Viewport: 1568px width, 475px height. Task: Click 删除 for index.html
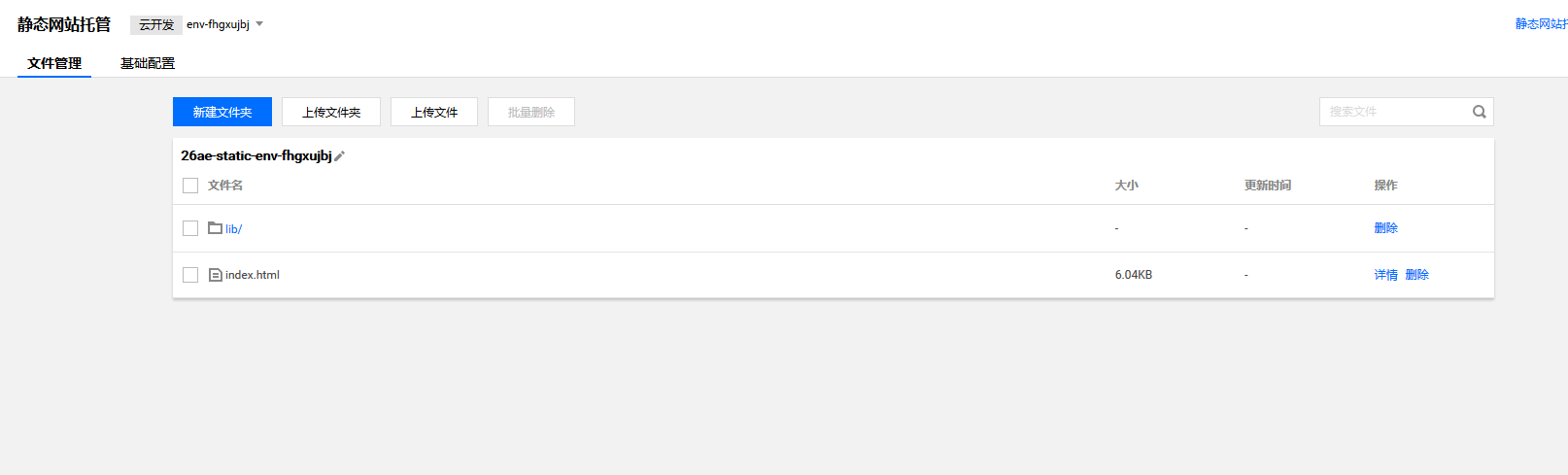point(1417,275)
